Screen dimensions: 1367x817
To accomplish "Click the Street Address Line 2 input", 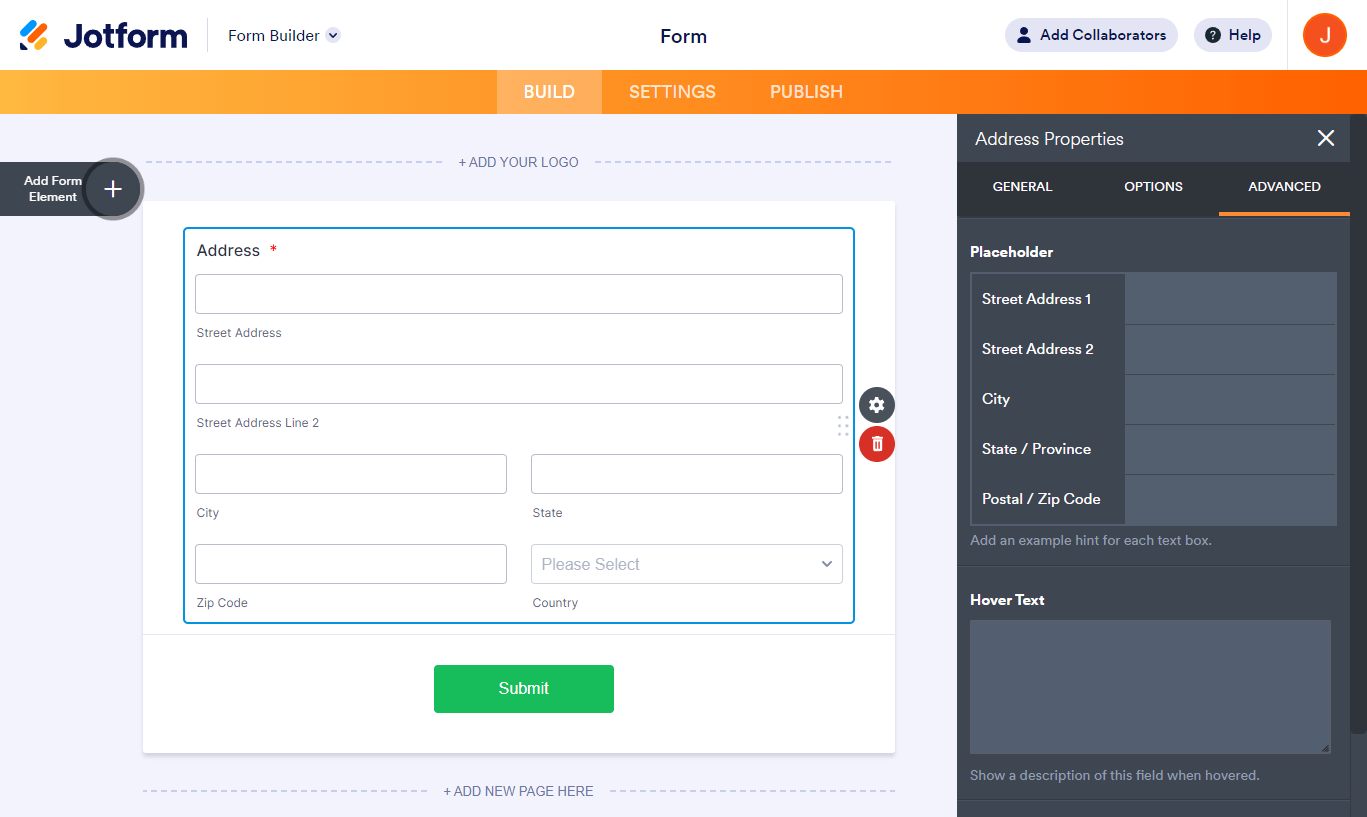I will [x=519, y=384].
